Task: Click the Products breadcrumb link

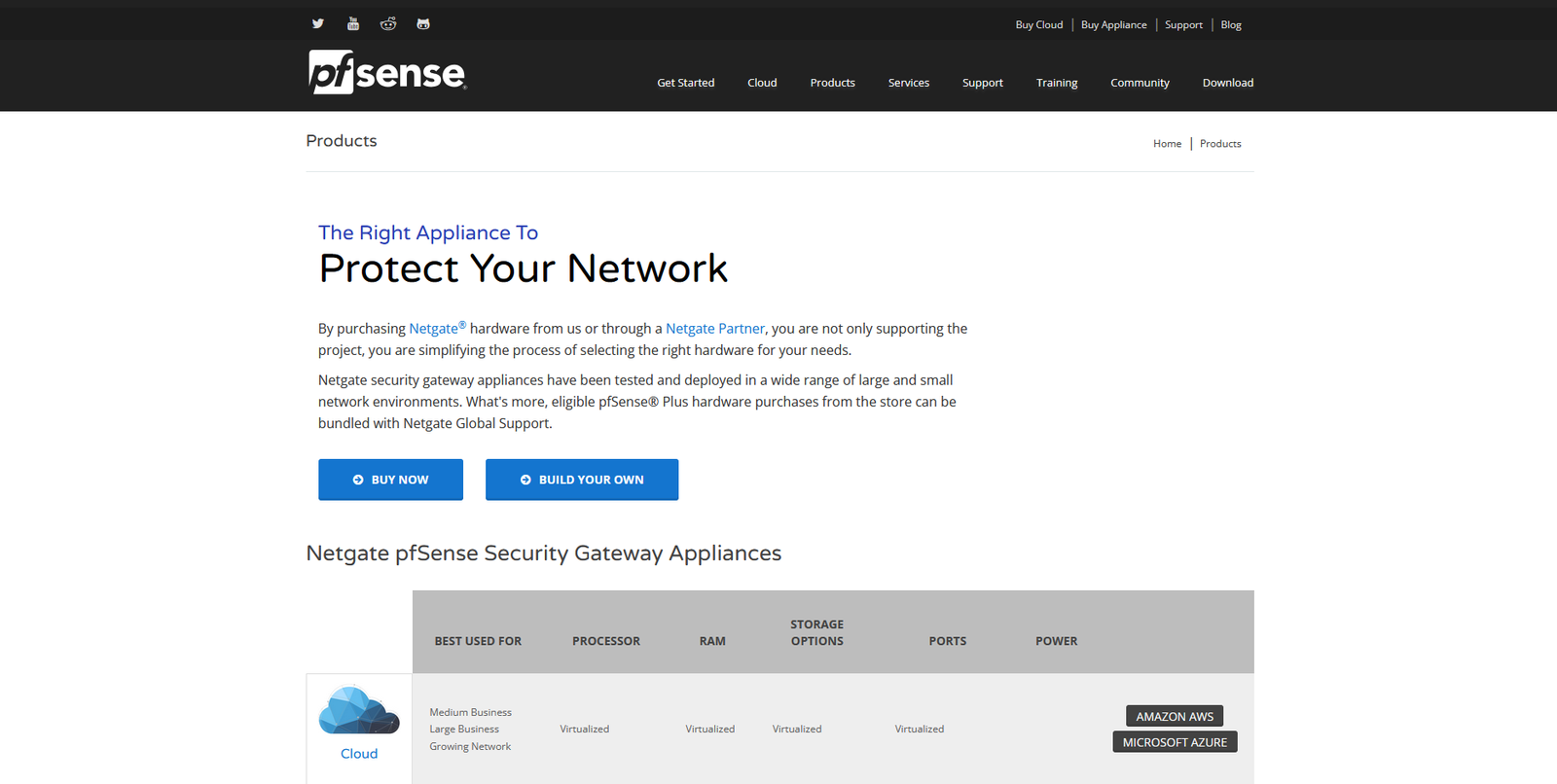Action: click(1220, 144)
